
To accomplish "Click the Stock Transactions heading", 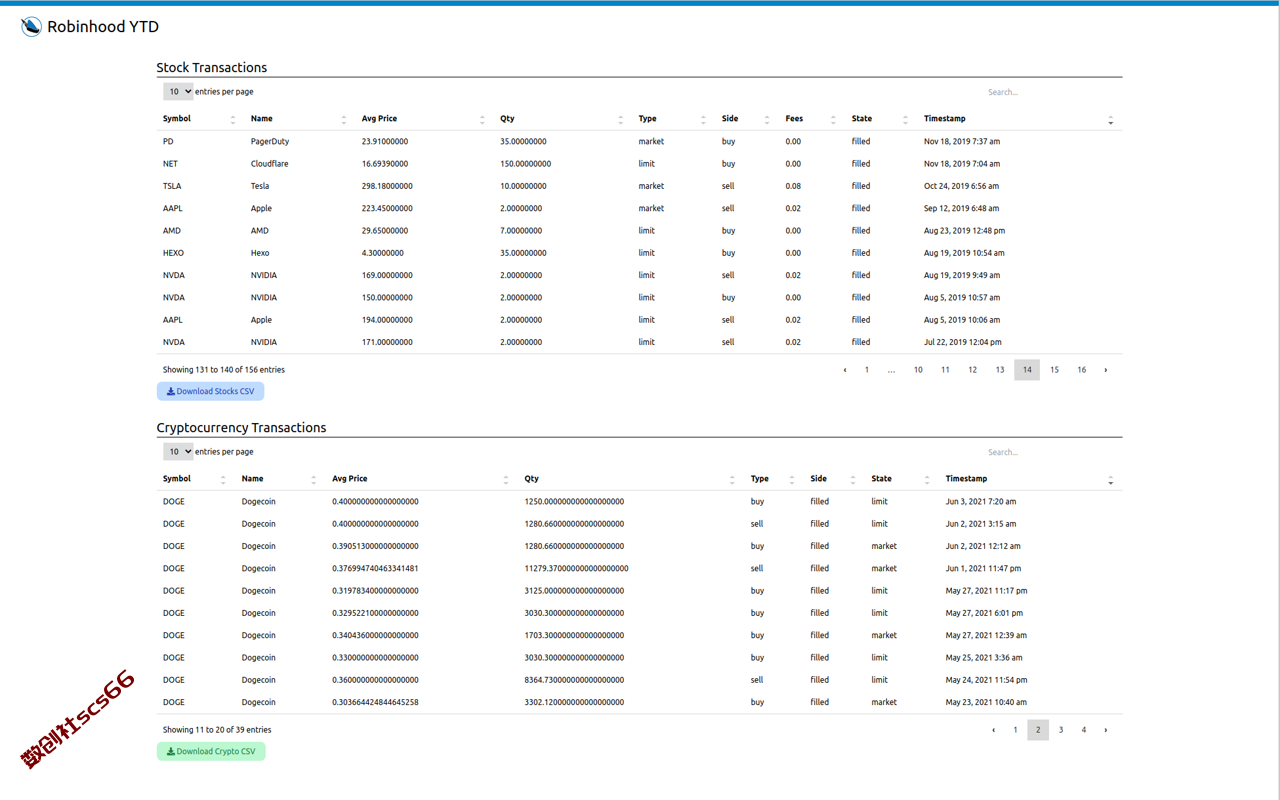I will [x=212, y=68].
